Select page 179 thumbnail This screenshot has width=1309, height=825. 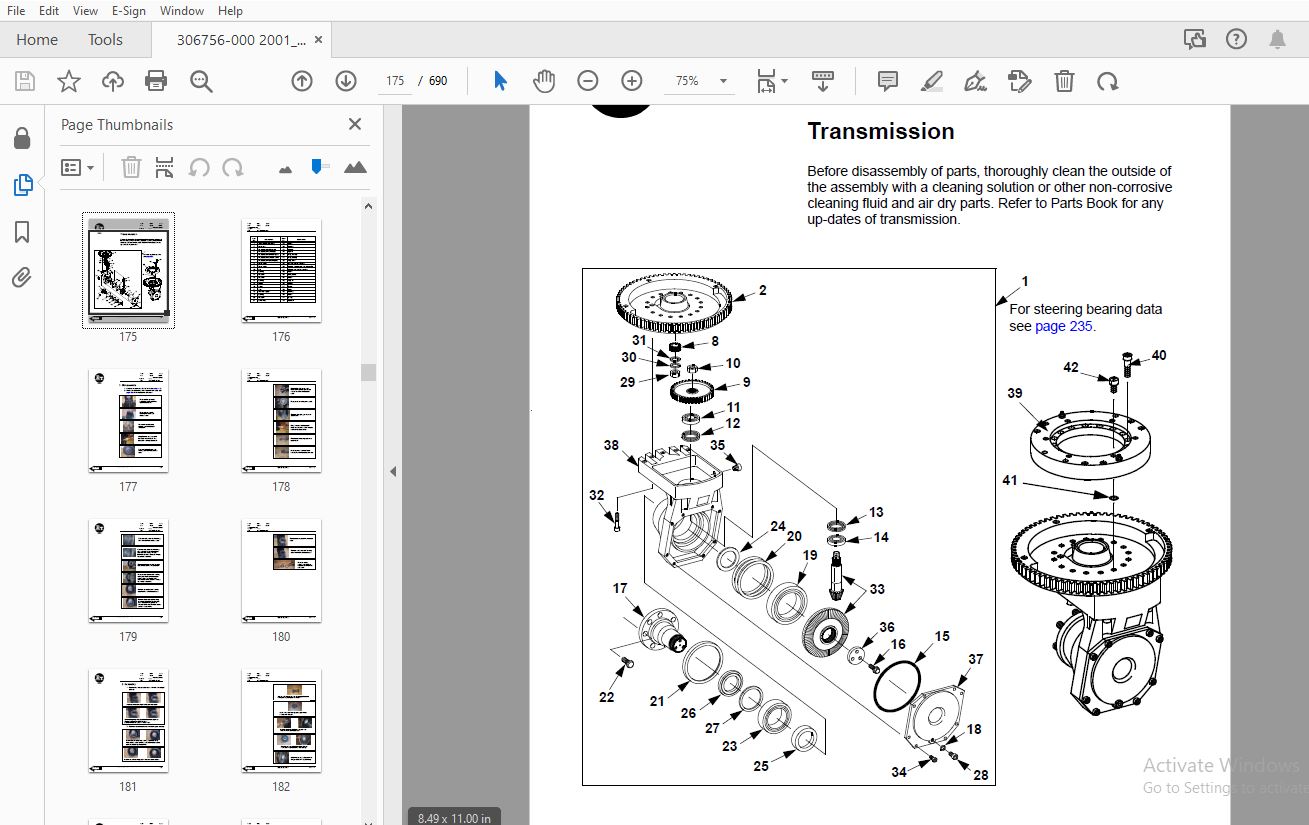point(128,570)
